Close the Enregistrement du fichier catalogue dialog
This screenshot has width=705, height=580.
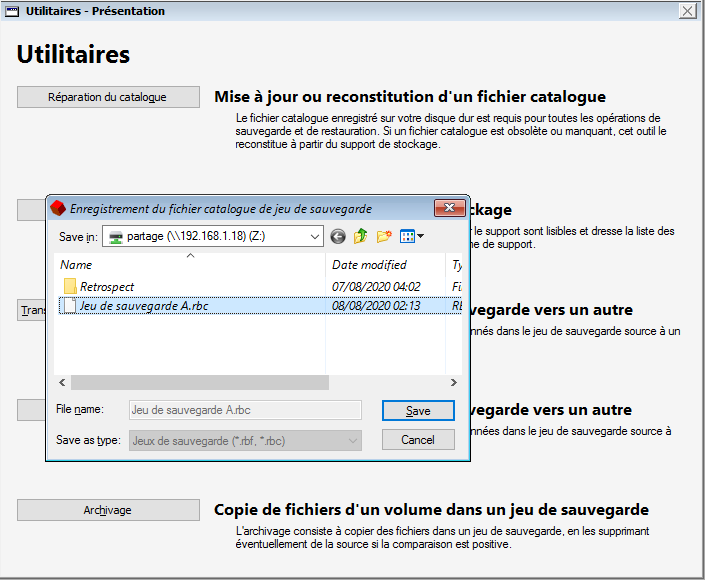coord(448,209)
